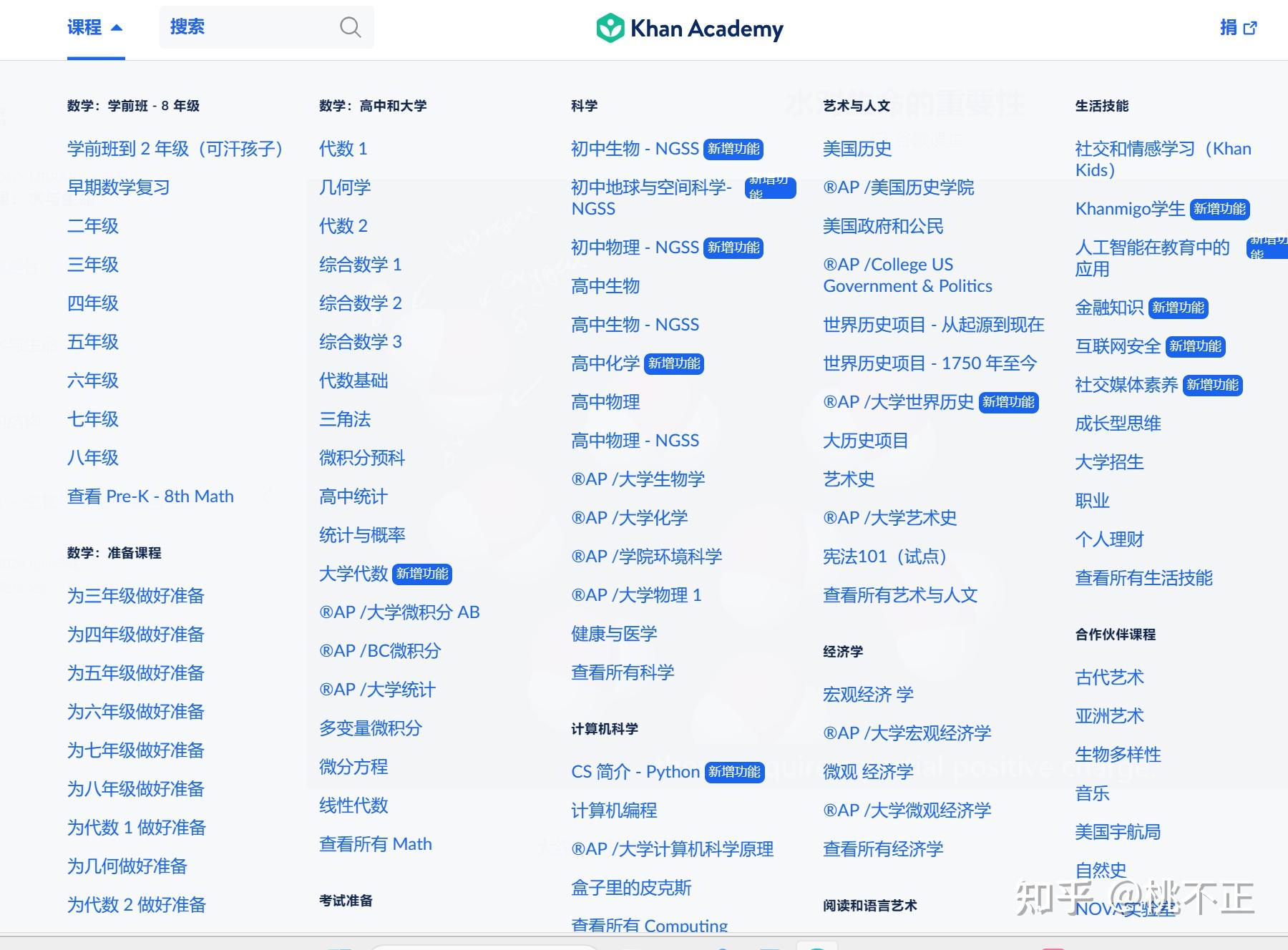Open 个人理财 course
This screenshot has width=1288, height=950.
click(1110, 539)
